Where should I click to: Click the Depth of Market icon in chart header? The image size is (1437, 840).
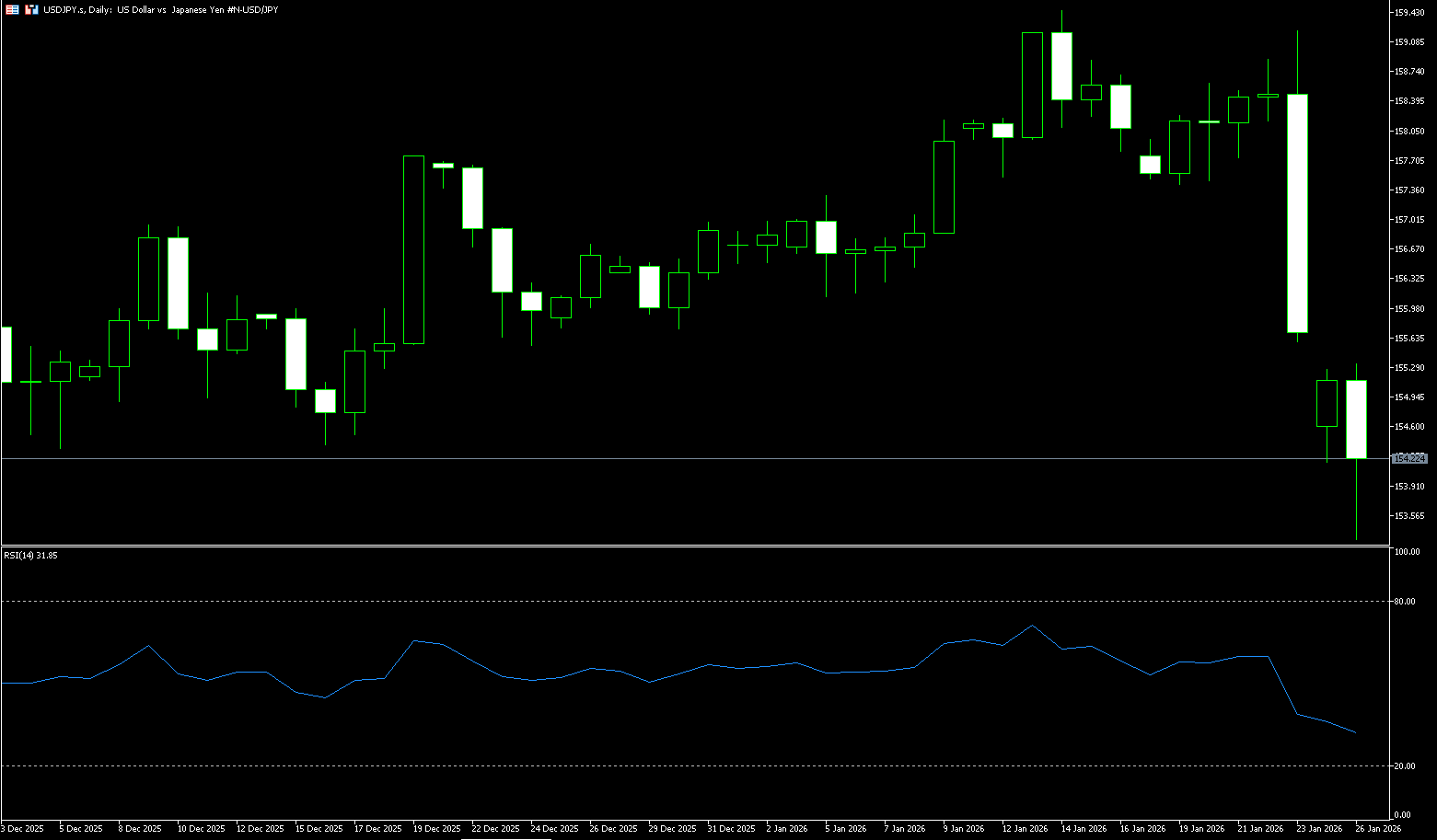[12, 9]
